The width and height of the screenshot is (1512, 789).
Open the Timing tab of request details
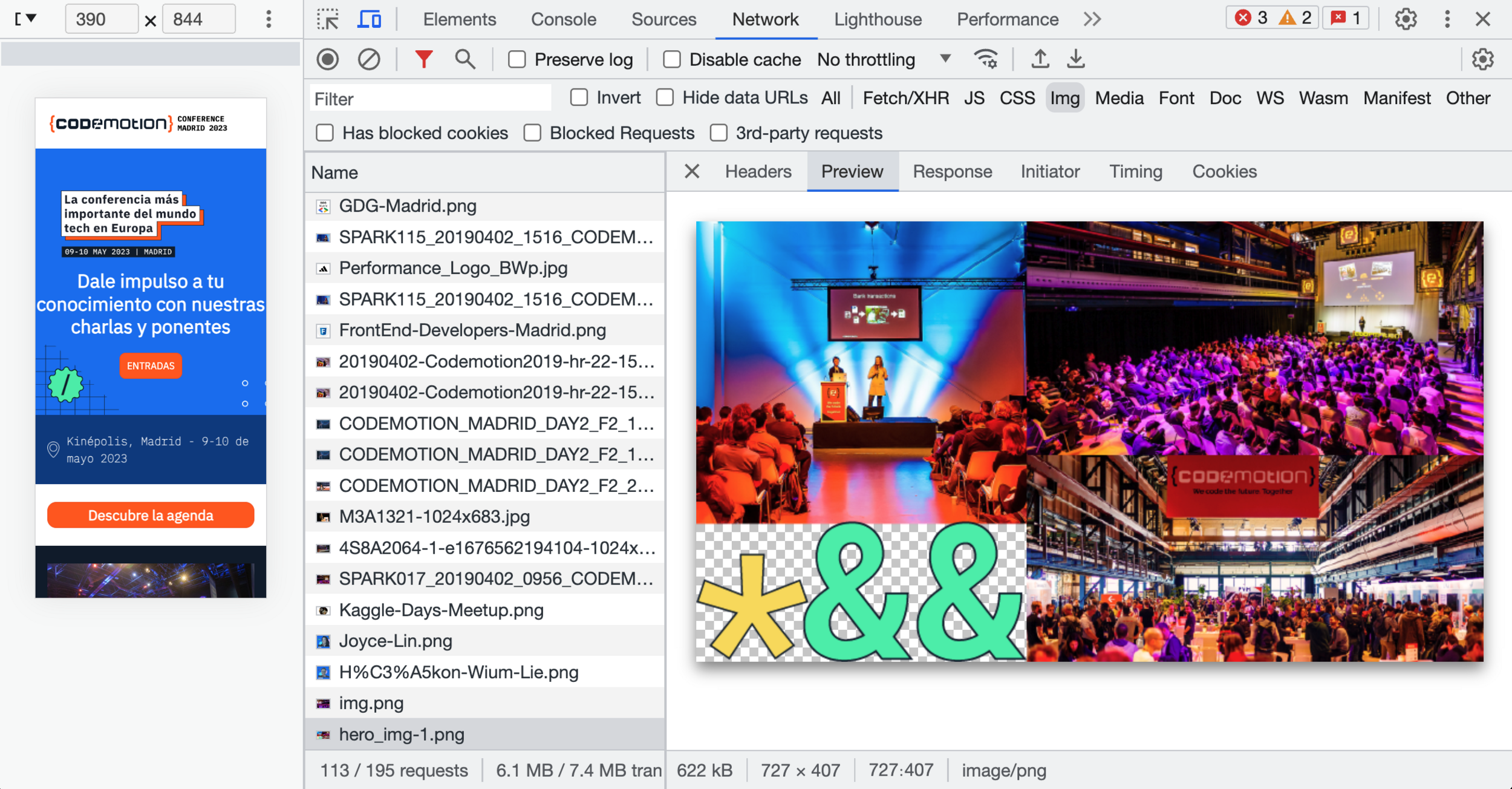(x=1135, y=172)
